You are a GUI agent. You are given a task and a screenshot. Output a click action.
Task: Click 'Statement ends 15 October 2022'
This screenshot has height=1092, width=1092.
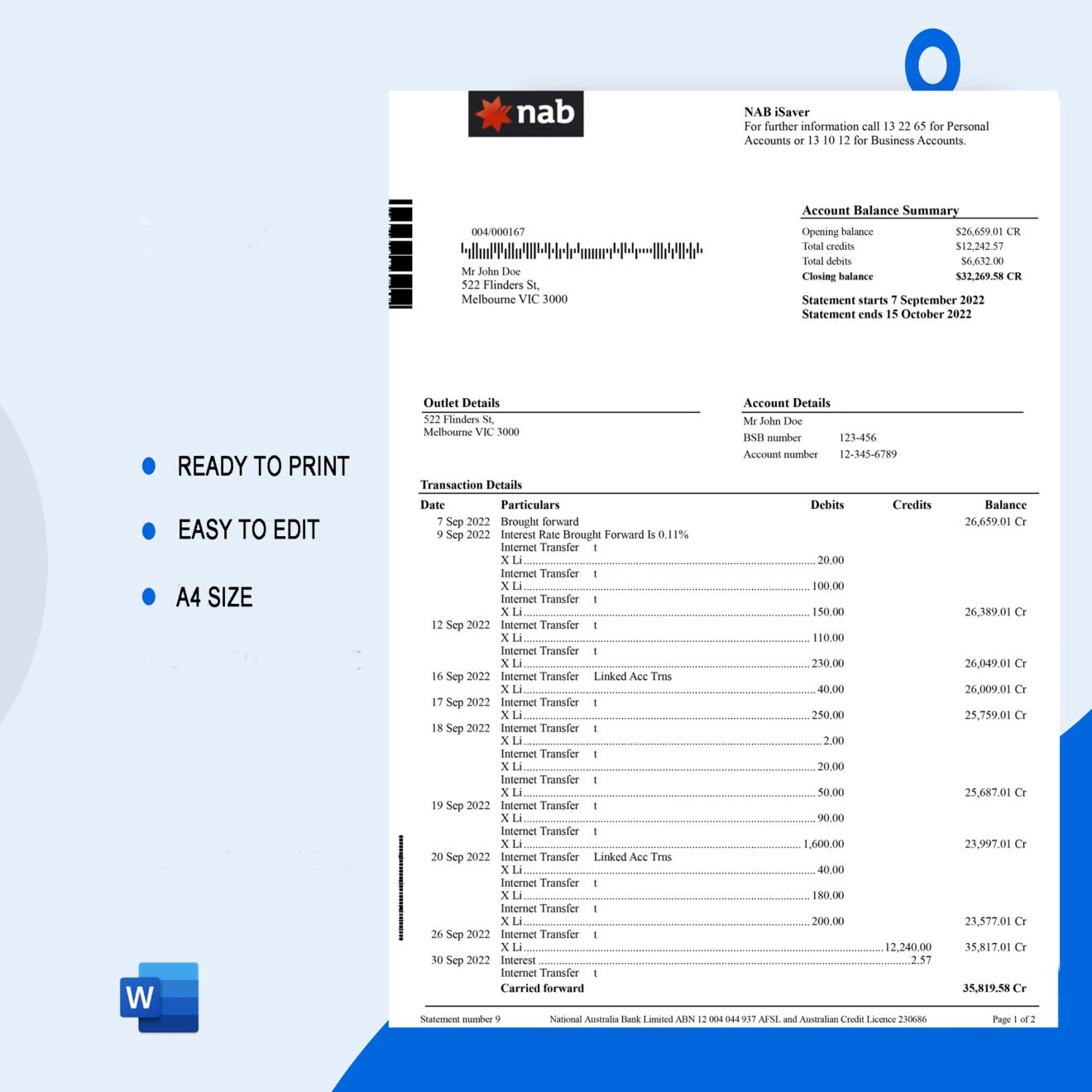pos(886,314)
